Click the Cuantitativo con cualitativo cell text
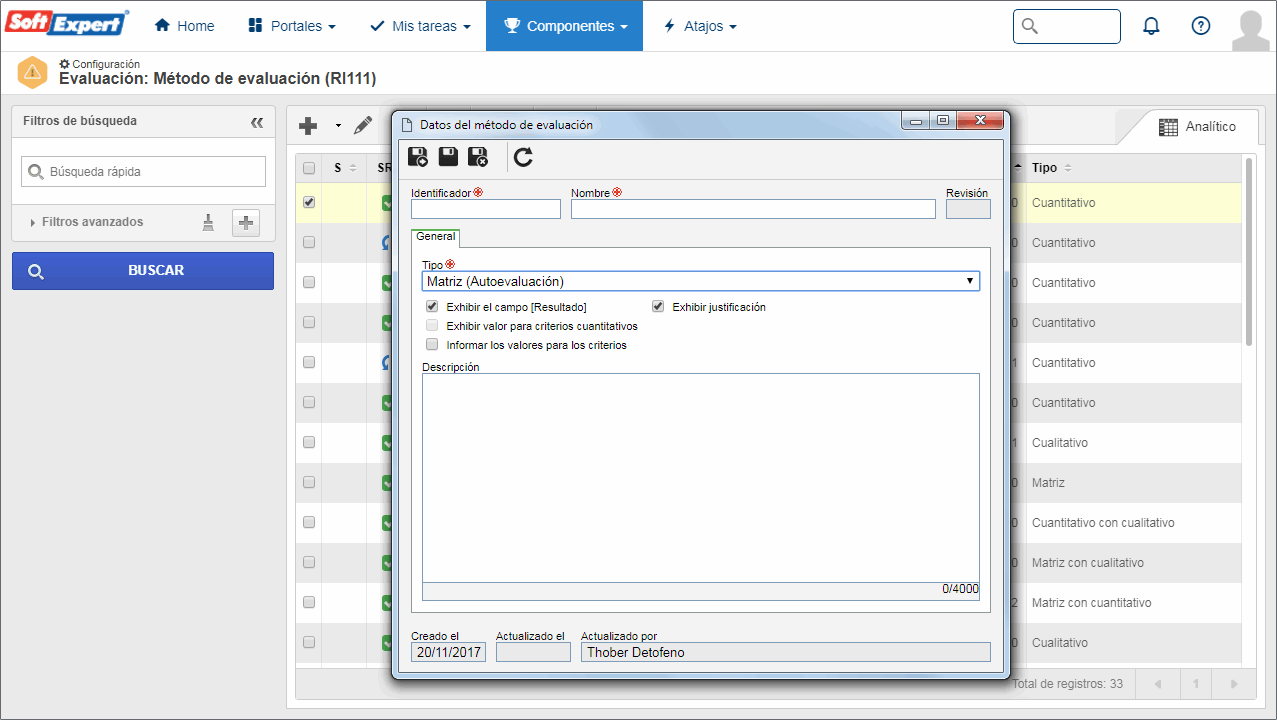 [1103, 523]
